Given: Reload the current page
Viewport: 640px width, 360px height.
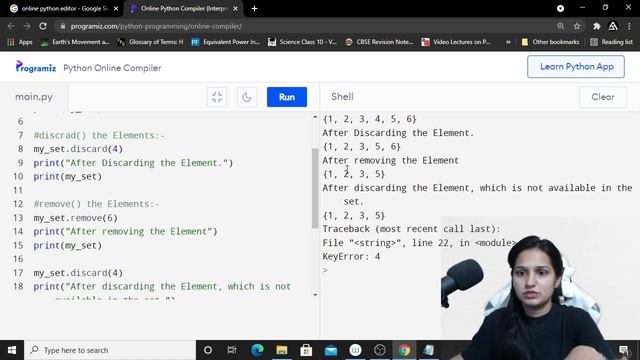Looking at the screenshot, I should (x=43, y=26).
